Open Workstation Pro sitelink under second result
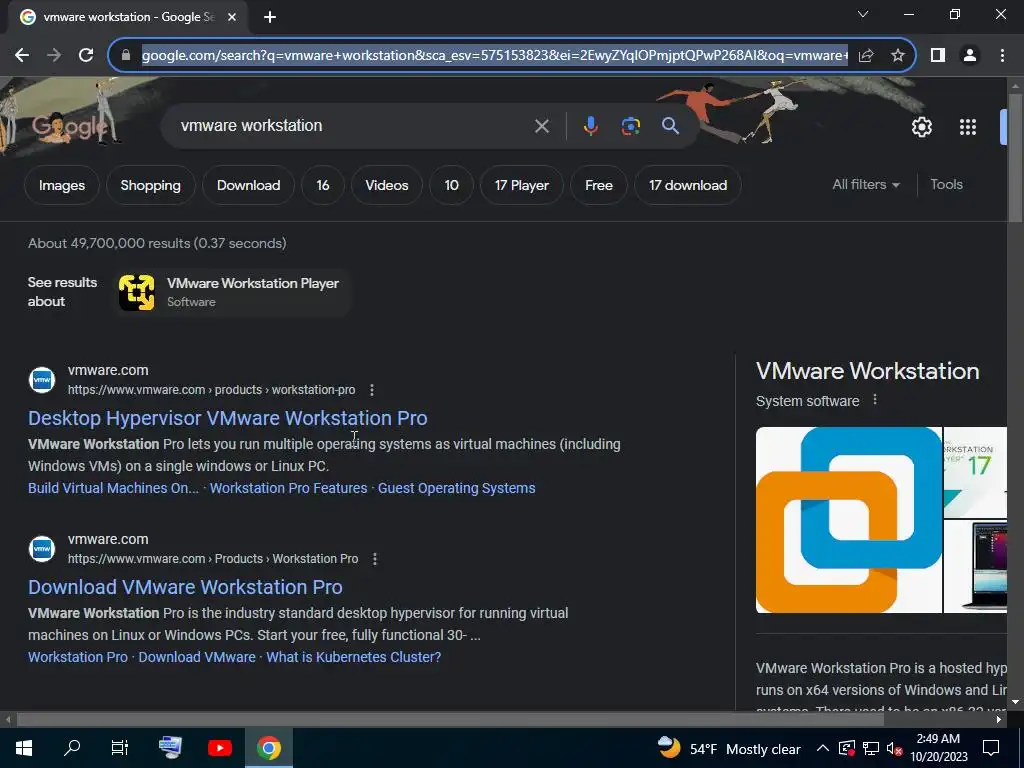Screen dimensions: 1024x768 78,658
